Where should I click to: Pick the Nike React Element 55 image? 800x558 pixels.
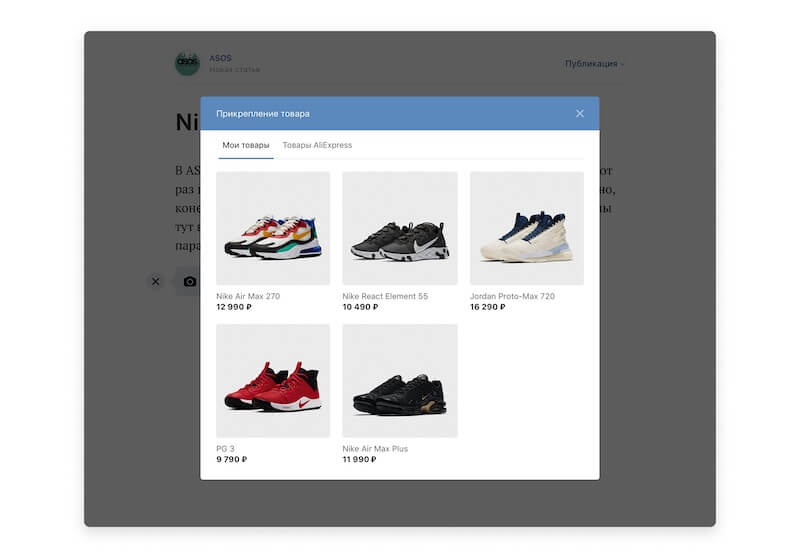(x=400, y=228)
